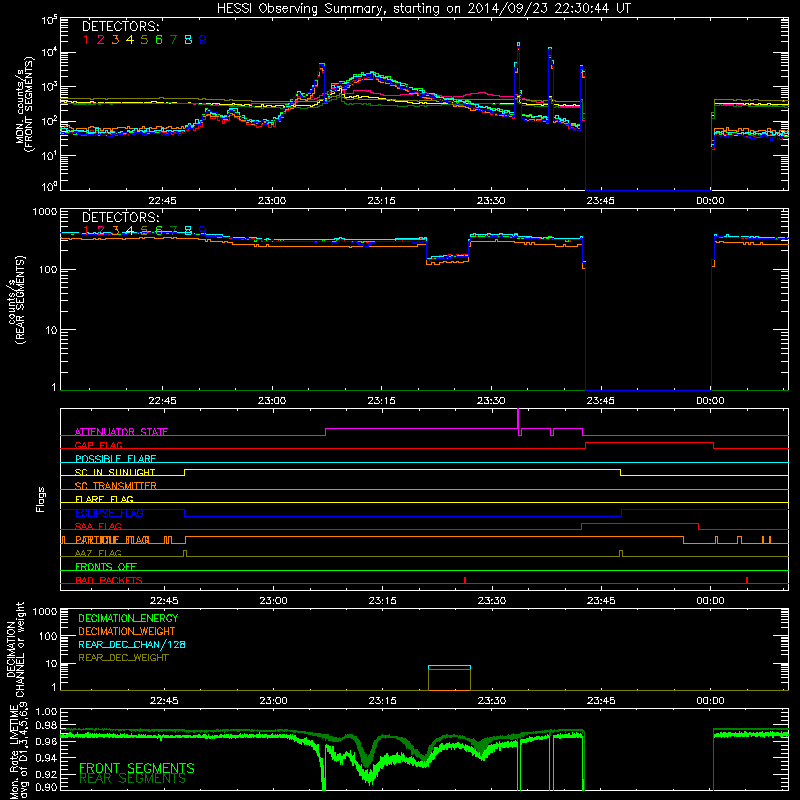Click the AAZ FLAG label
The height and width of the screenshot is (800, 800).
[x=98, y=553]
